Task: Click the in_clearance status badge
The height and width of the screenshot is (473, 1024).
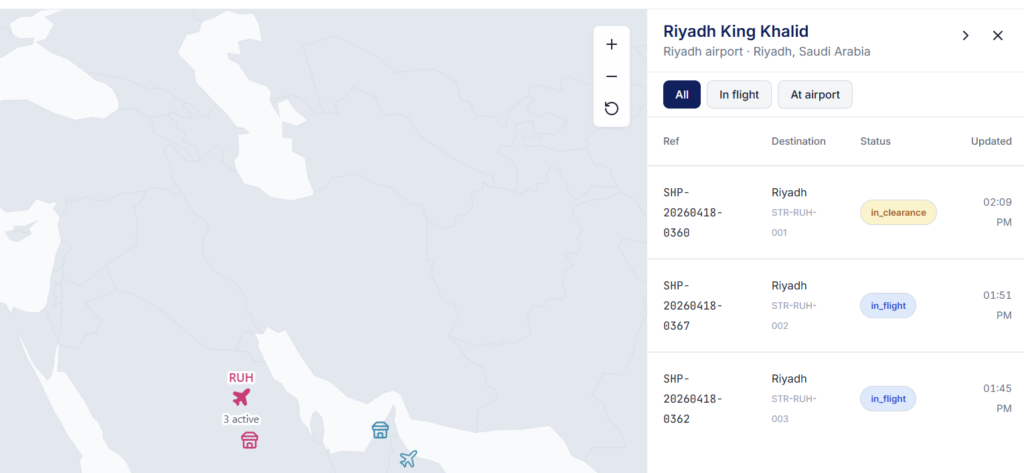Action: click(x=898, y=212)
